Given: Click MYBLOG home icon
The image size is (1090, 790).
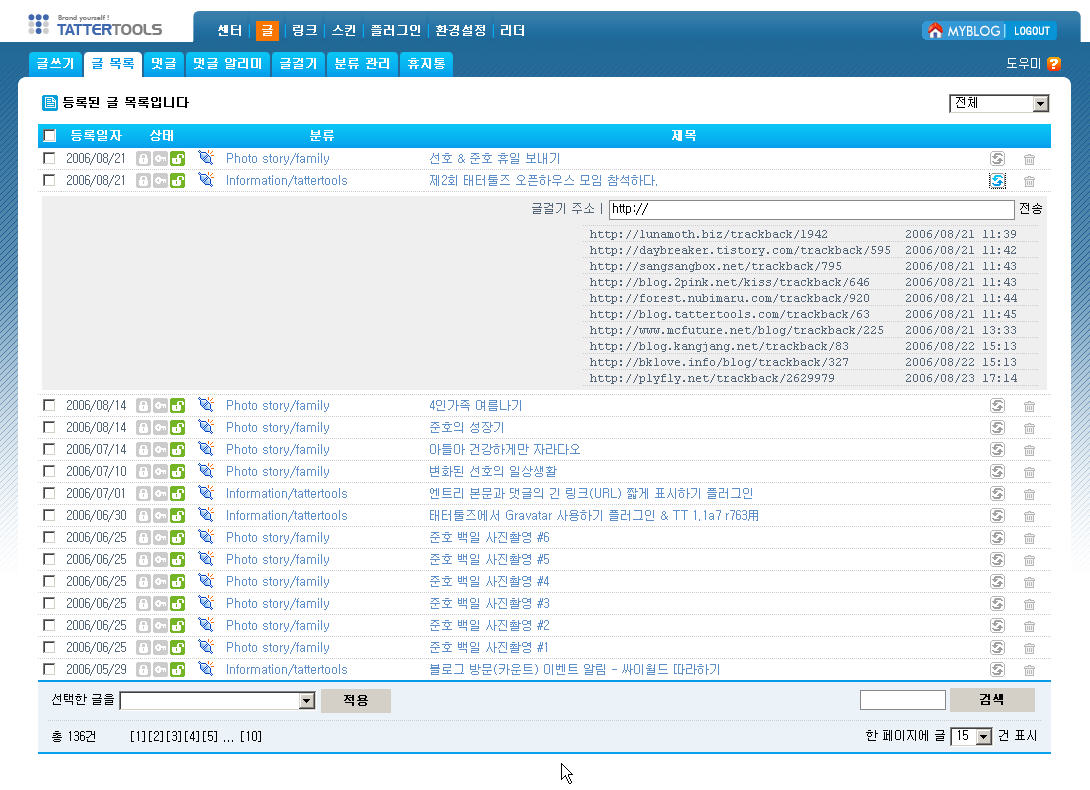Looking at the screenshot, I should (935, 31).
